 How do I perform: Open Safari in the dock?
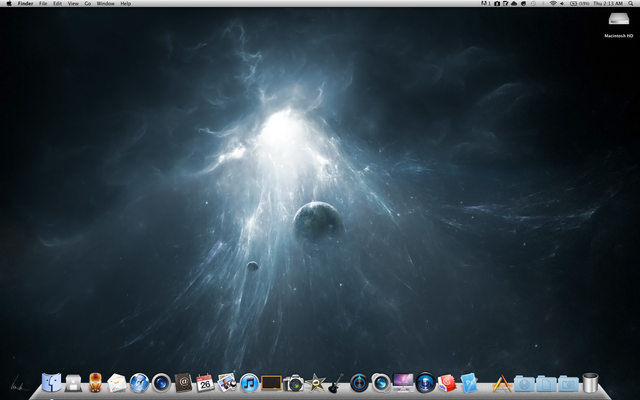point(139,382)
